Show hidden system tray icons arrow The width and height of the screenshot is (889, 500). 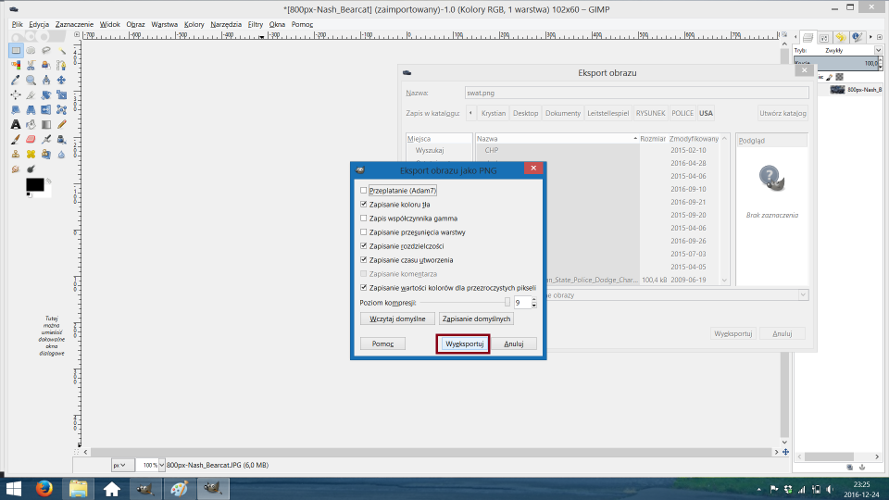tap(759, 489)
